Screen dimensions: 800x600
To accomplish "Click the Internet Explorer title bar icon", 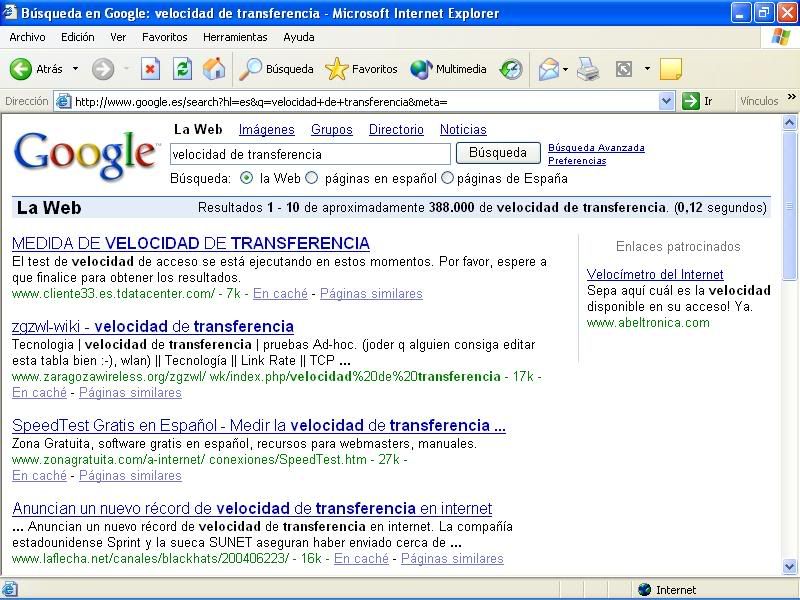I will (x=10, y=12).
